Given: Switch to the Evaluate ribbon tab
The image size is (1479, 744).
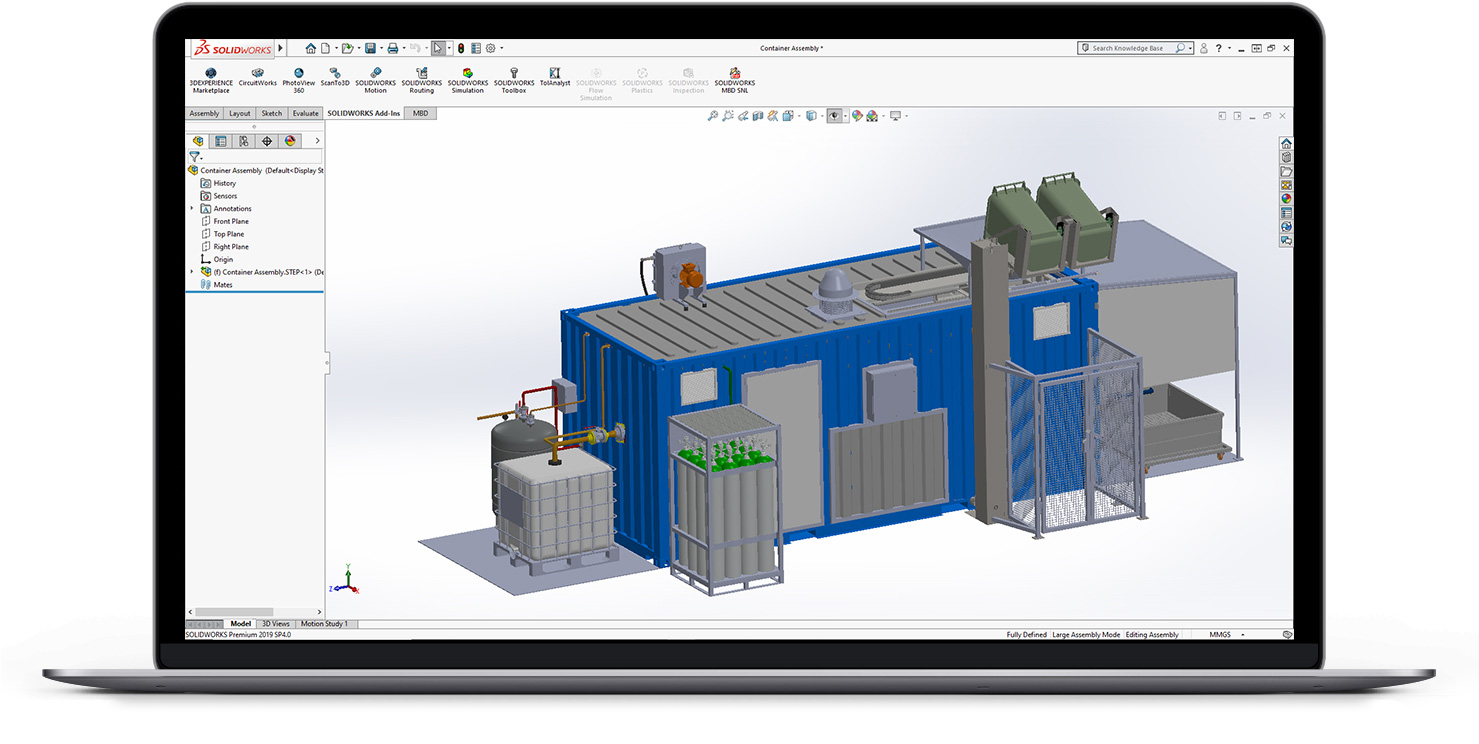Looking at the screenshot, I should pos(305,113).
